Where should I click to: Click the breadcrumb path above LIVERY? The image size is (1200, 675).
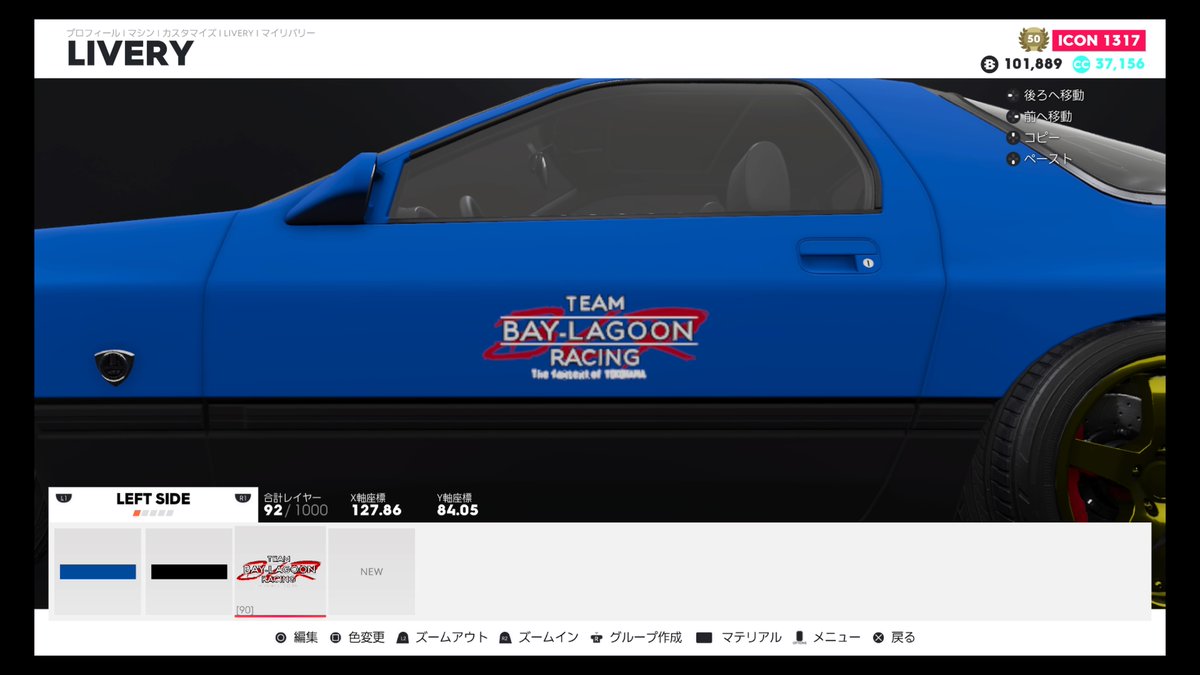pyautogui.click(x=191, y=33)
